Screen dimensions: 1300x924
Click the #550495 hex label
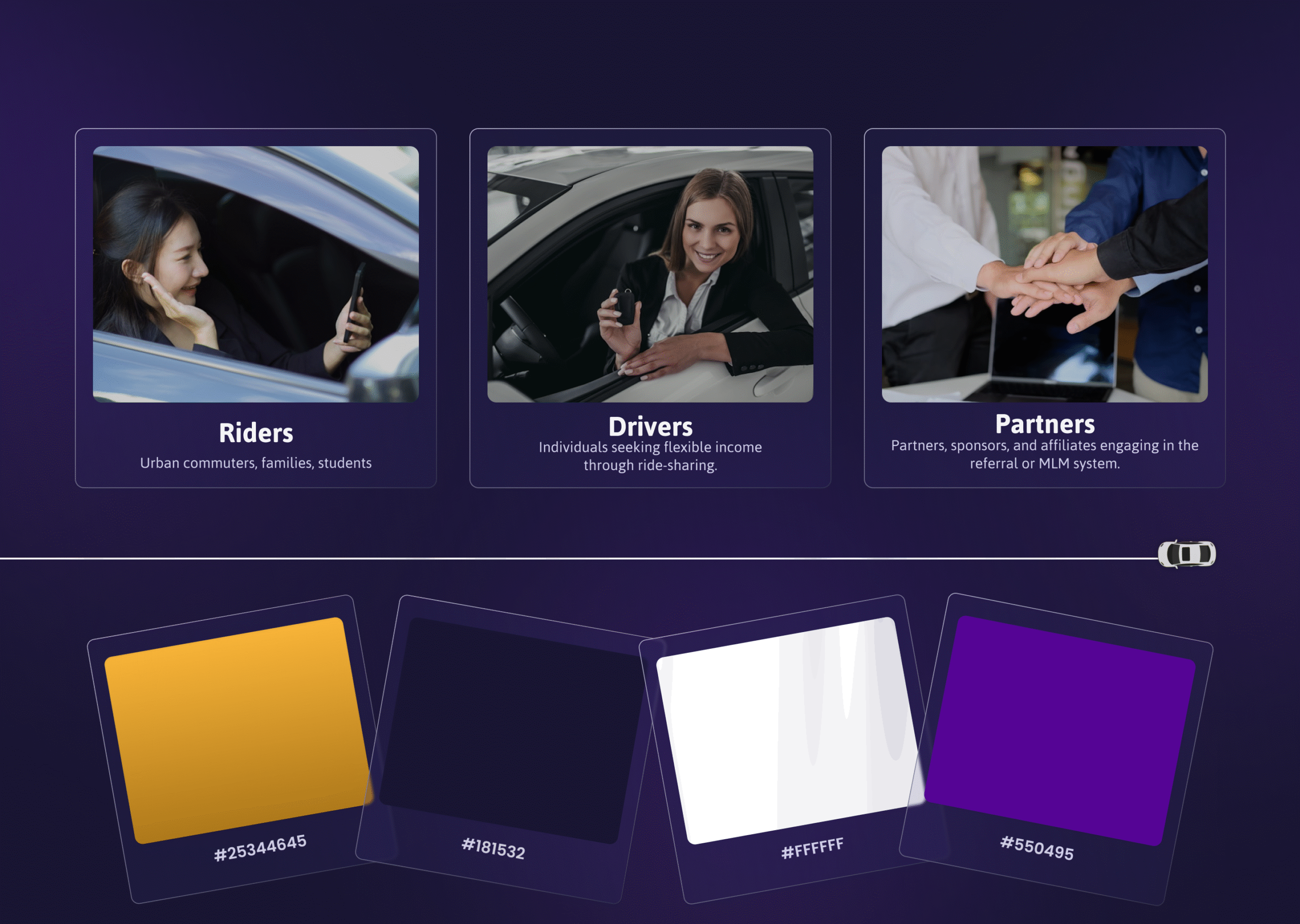[x=1036, y=848]
